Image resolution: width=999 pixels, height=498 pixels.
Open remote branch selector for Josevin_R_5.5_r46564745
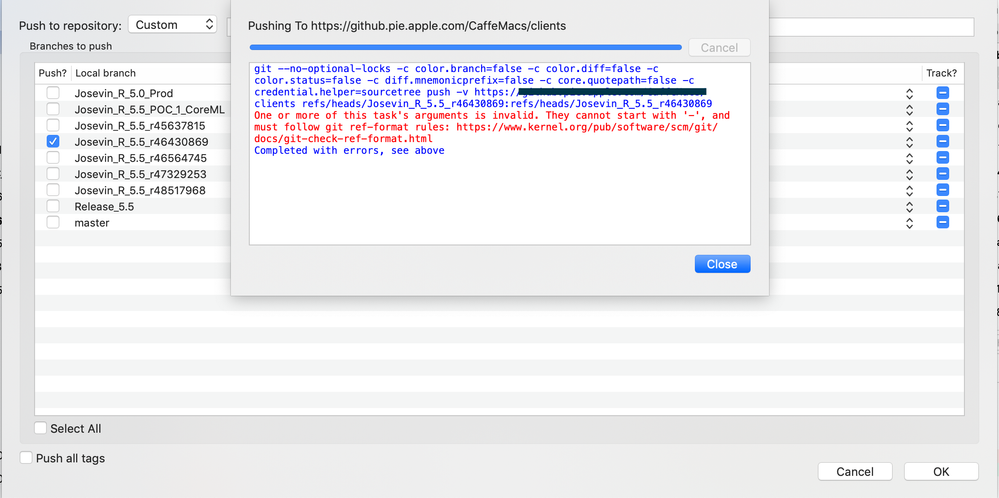pyautogui.click(x=909, y=159)
